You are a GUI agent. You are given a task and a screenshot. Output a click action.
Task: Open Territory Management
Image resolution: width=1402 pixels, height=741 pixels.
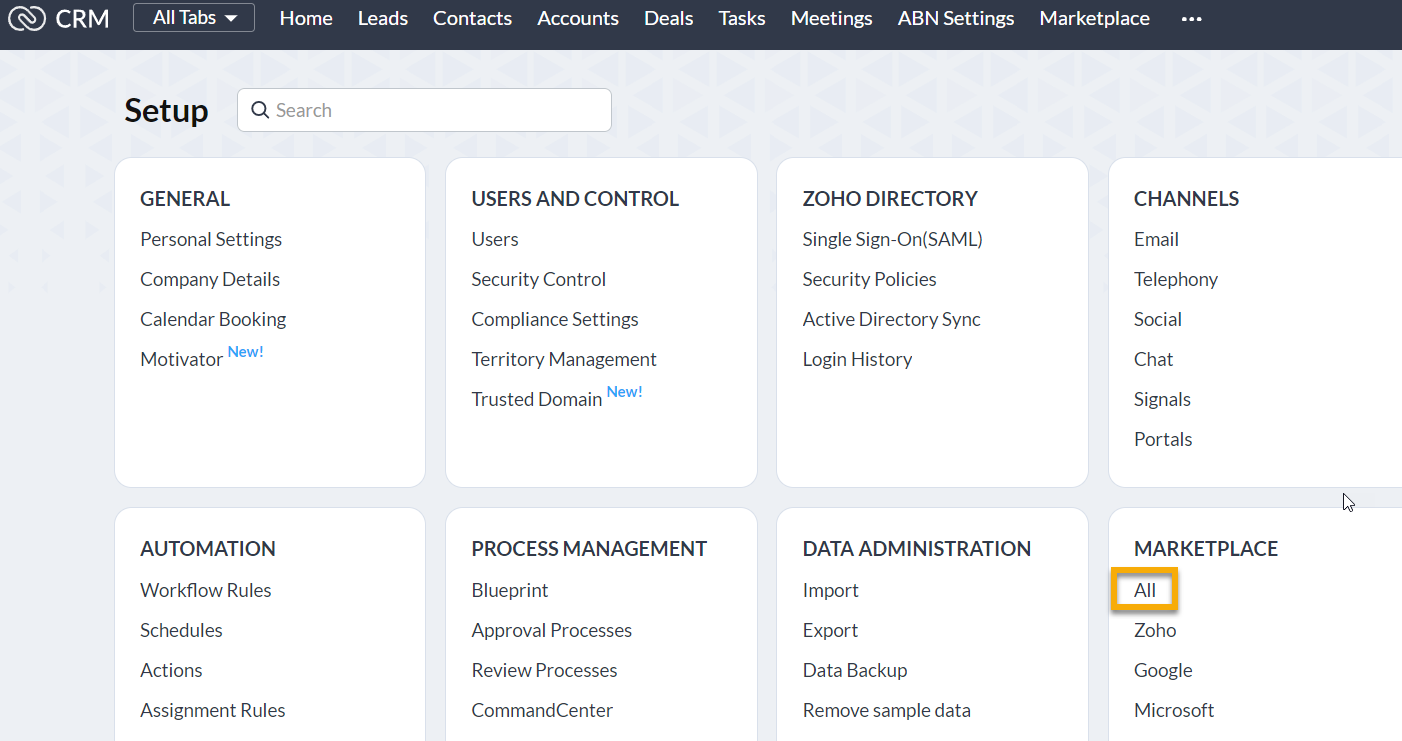tap(564, 359)
